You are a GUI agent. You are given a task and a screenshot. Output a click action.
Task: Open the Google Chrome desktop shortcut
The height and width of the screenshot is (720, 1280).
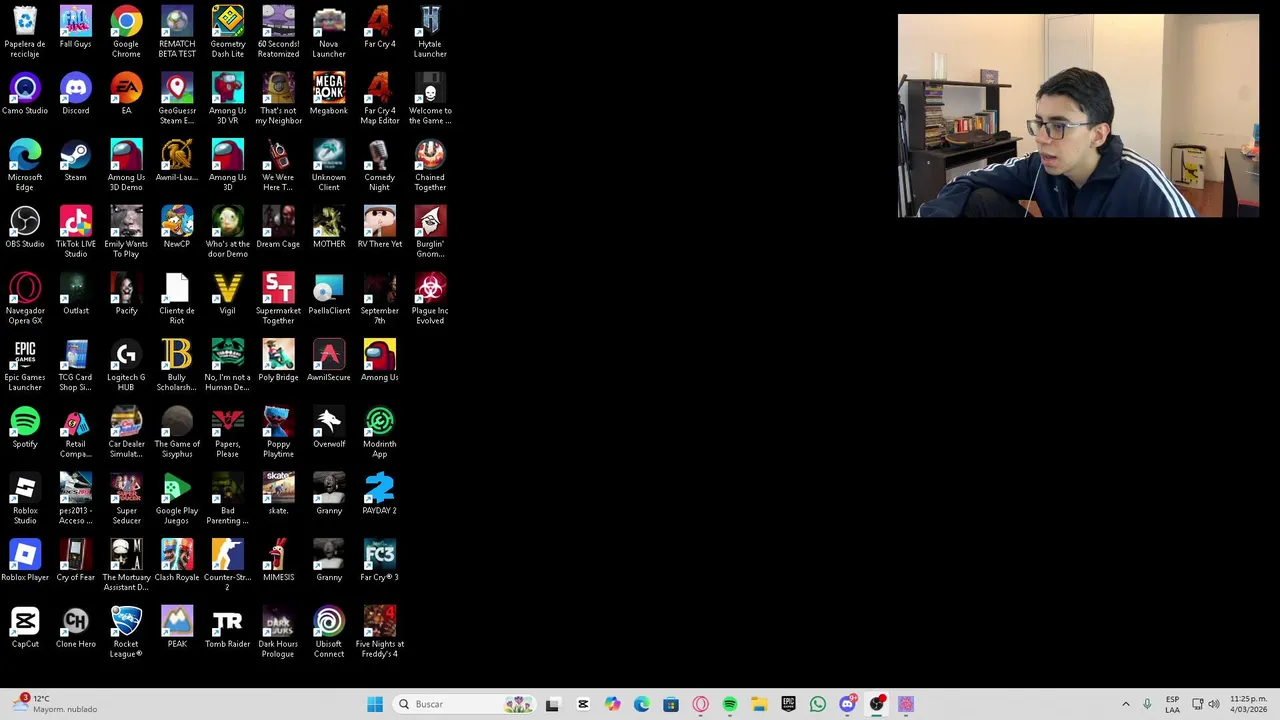coord(126,31)
